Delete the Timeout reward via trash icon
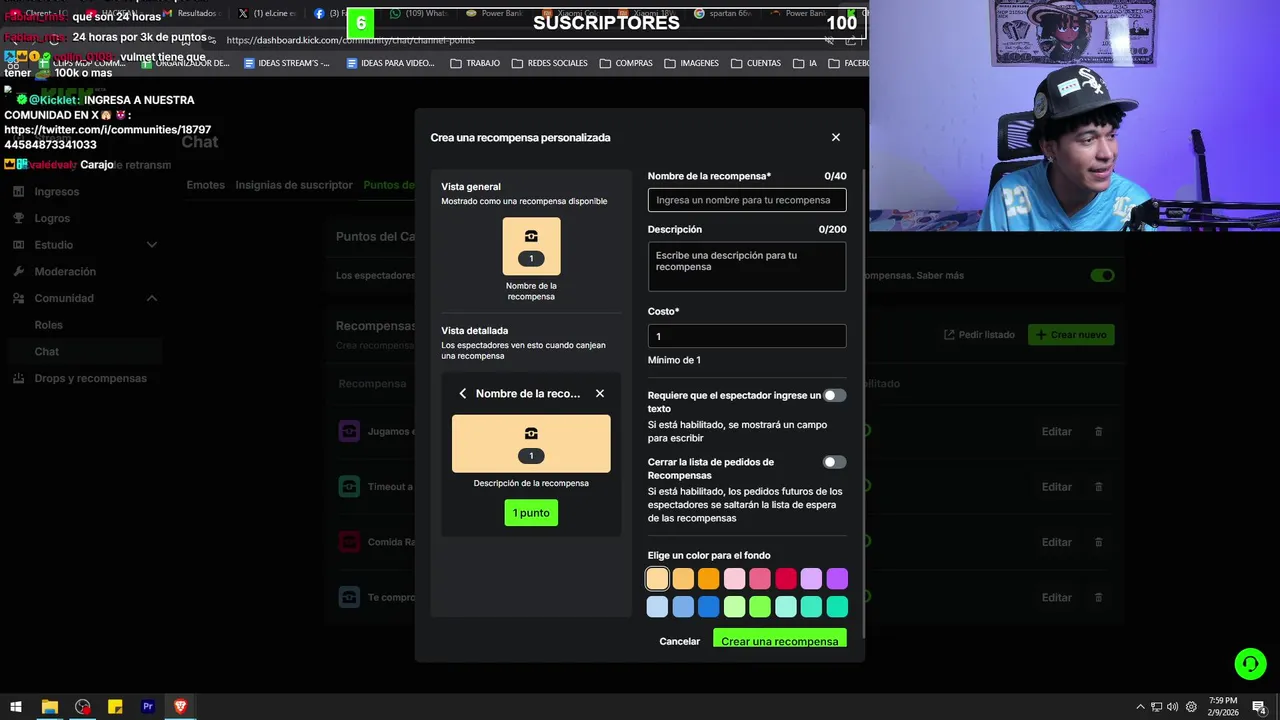1280x720 pixels. pyautogui.click(x=1098, y=487)
